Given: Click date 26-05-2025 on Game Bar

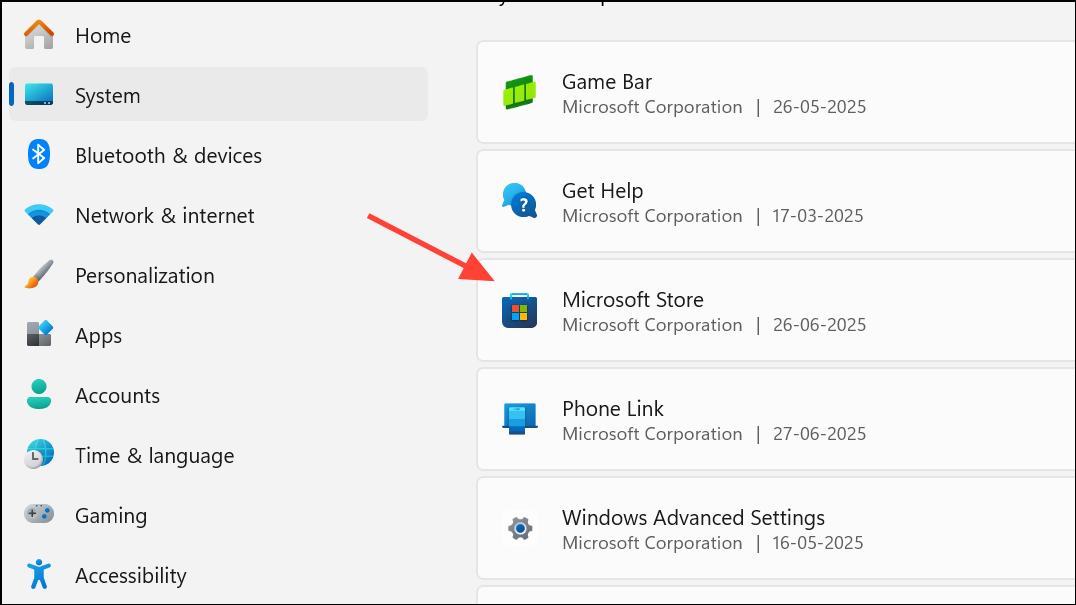Looking at the screenshot, I should point(819,107).
